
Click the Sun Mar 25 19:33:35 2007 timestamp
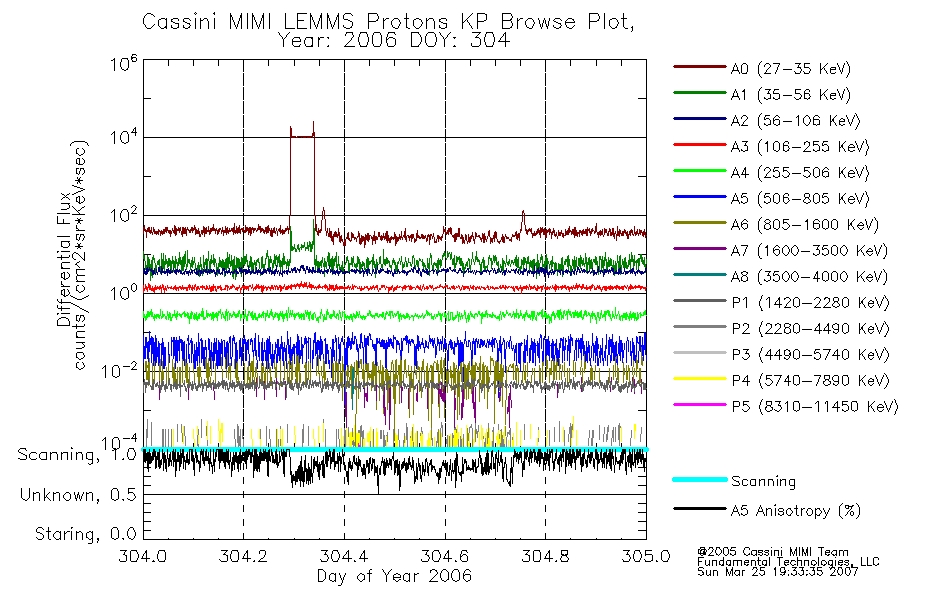tap(777, 572)
